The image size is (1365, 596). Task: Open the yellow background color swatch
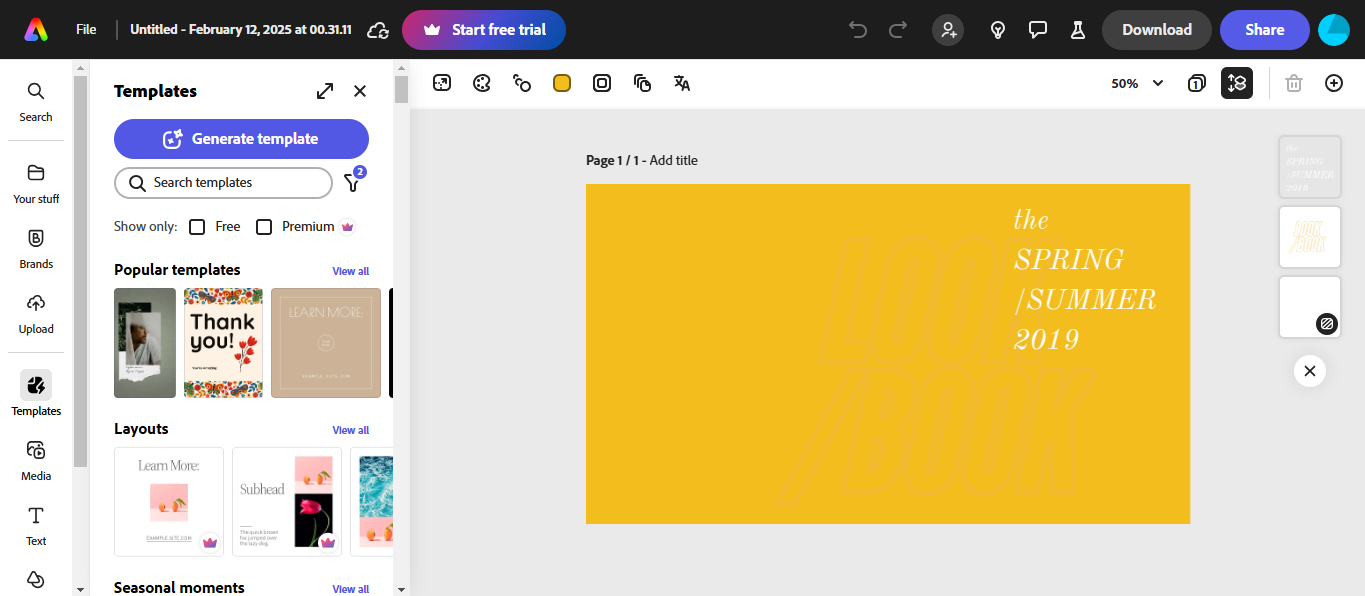562,83
